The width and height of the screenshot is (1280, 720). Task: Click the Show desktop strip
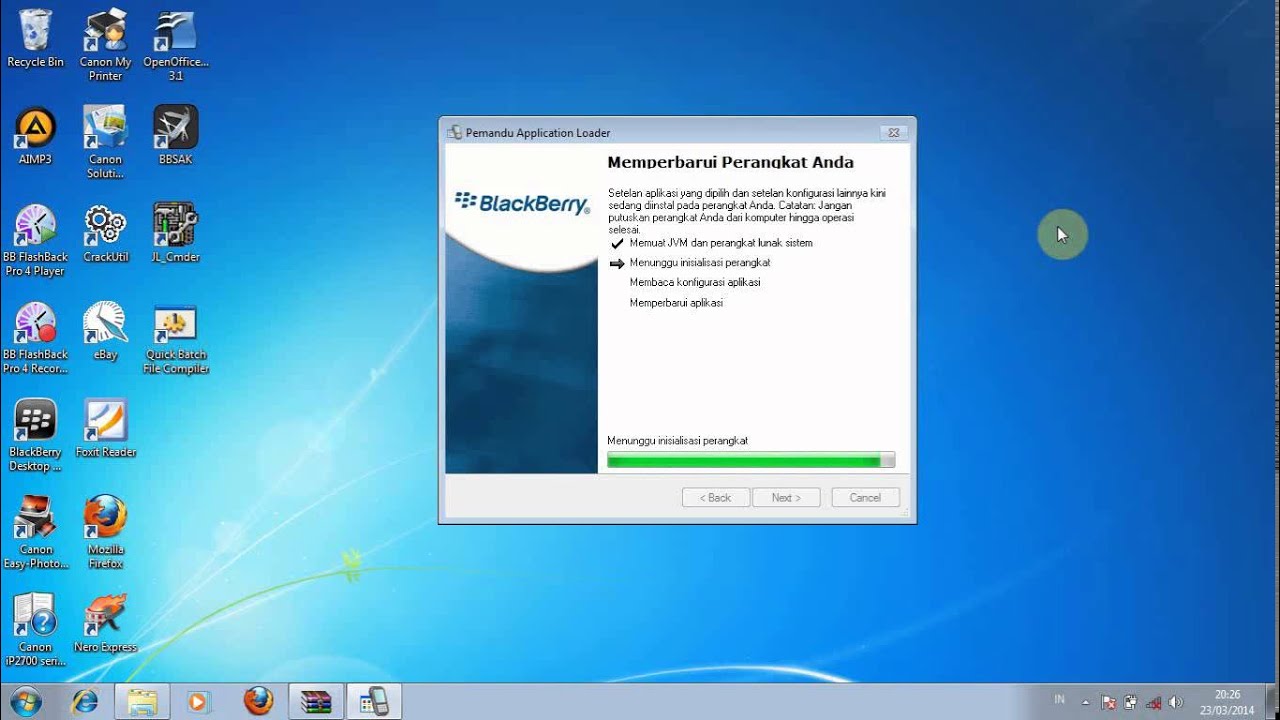[1273, 702]
